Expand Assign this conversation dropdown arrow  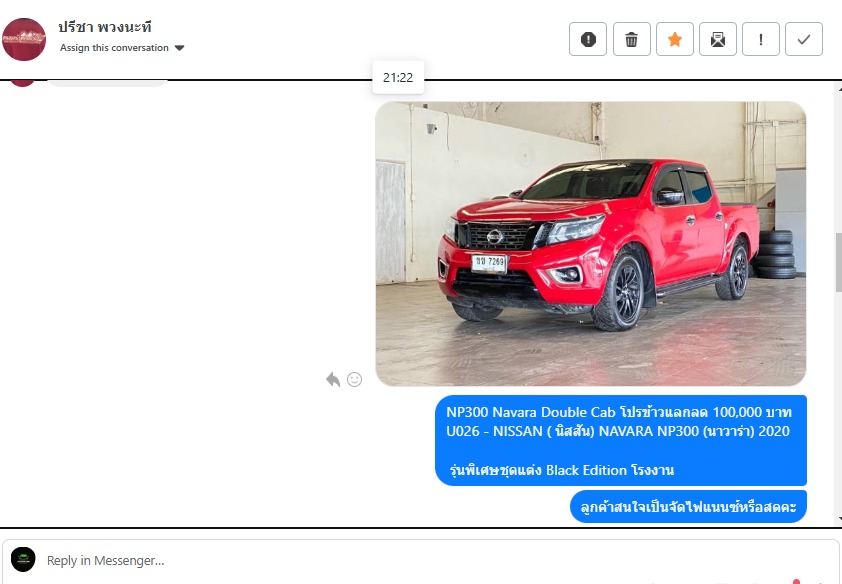click(180, 48)
